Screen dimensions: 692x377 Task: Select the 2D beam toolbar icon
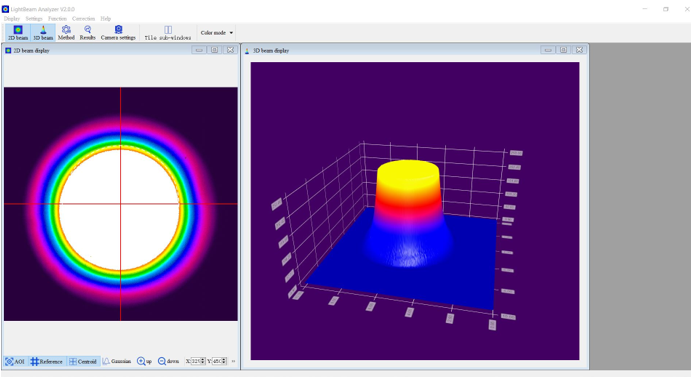[18, 33]
